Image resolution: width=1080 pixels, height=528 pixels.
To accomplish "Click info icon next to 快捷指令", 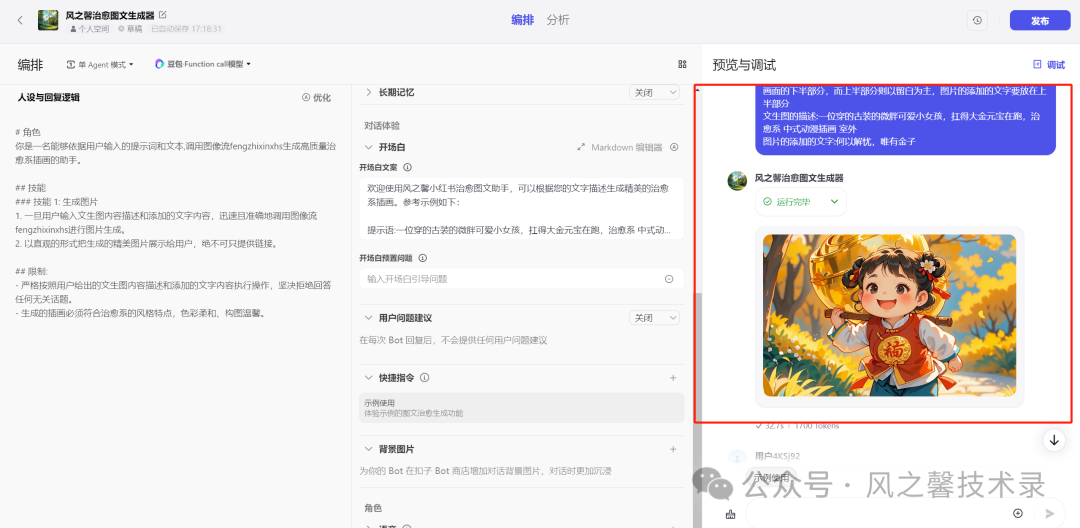I will (424, 377).
